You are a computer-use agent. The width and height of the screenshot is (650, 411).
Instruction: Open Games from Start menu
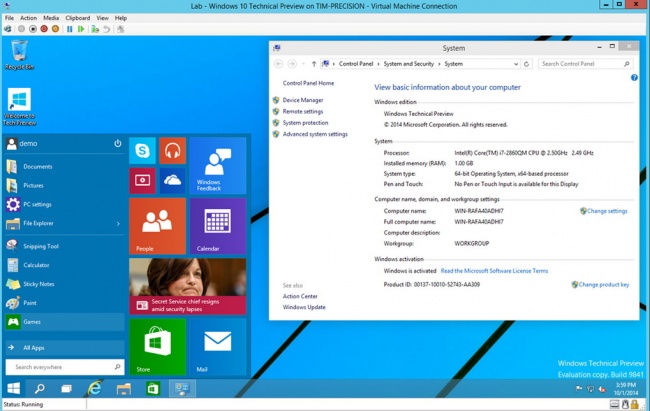tap(65, 322)
